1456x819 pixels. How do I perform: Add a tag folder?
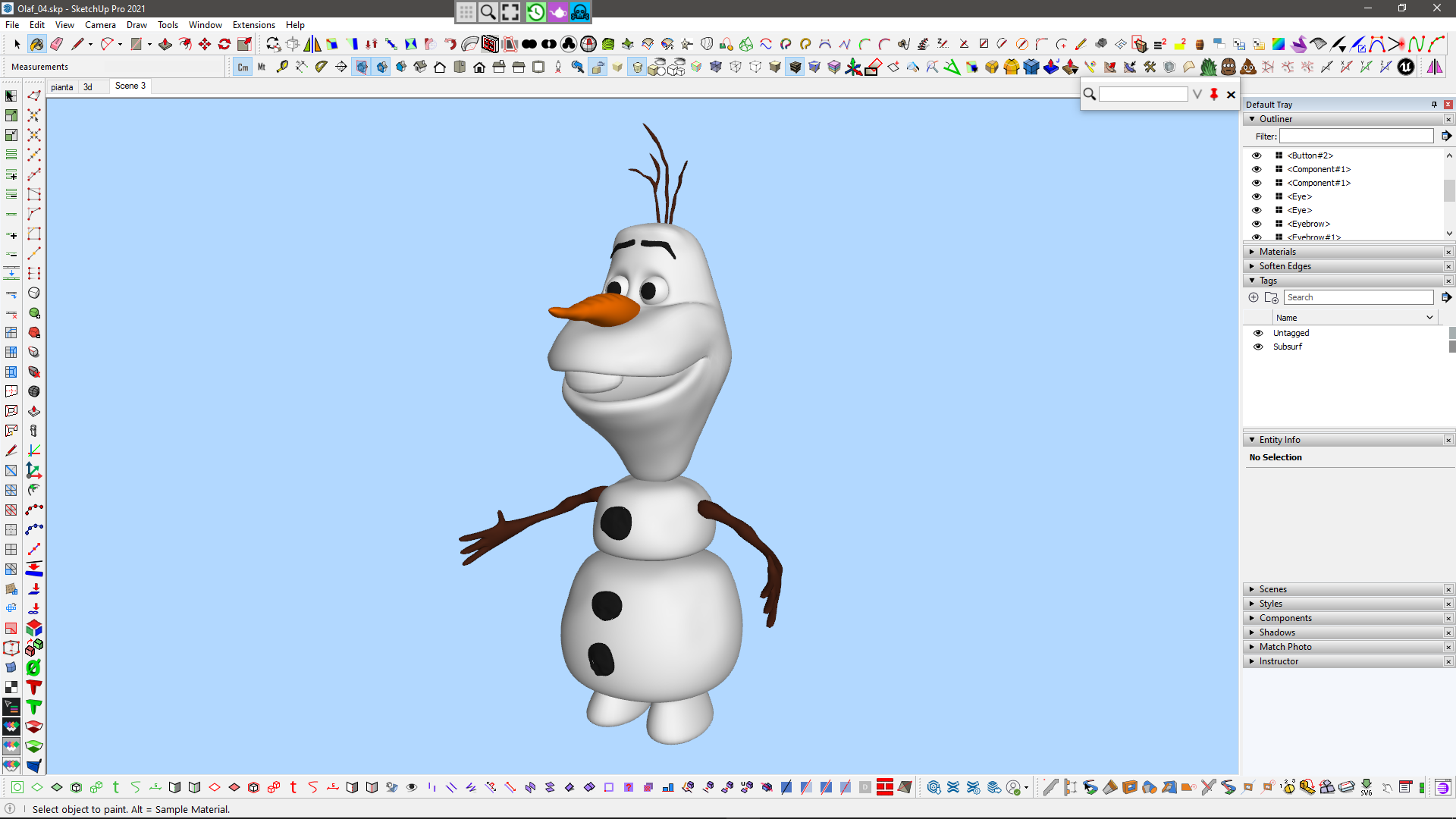pos(1272,297)
